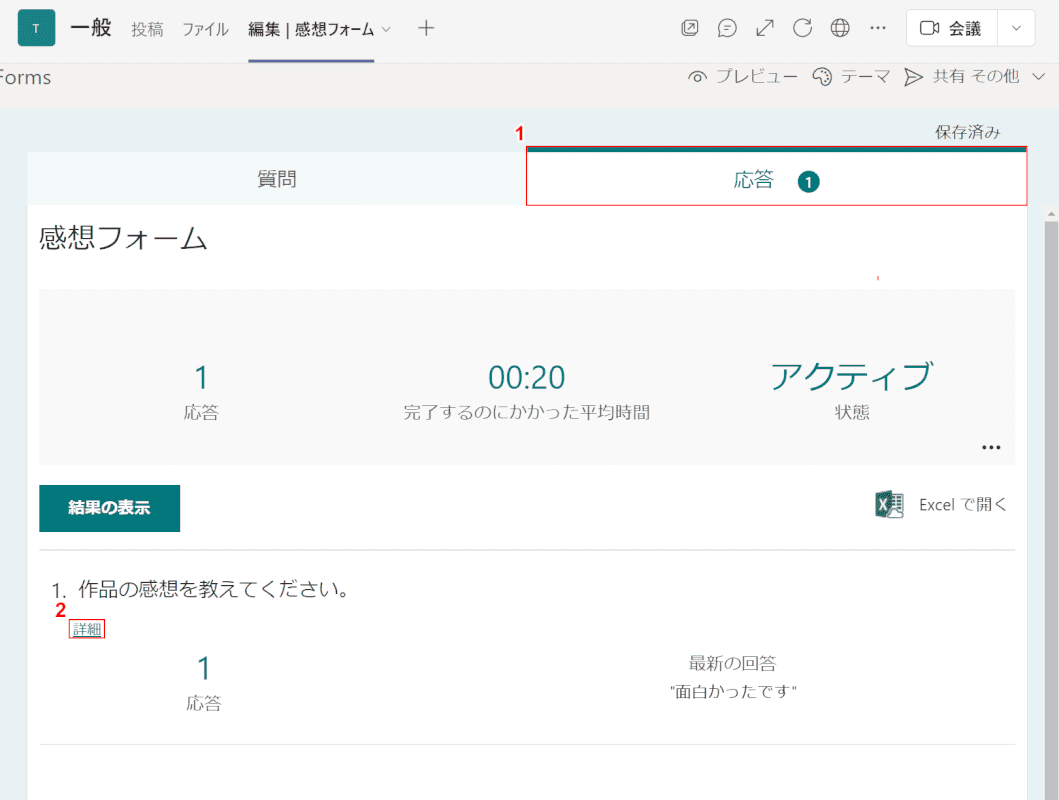Click the camera icon in Meet button
Viewport: 1059px width, 800px height.
point(929,28)
